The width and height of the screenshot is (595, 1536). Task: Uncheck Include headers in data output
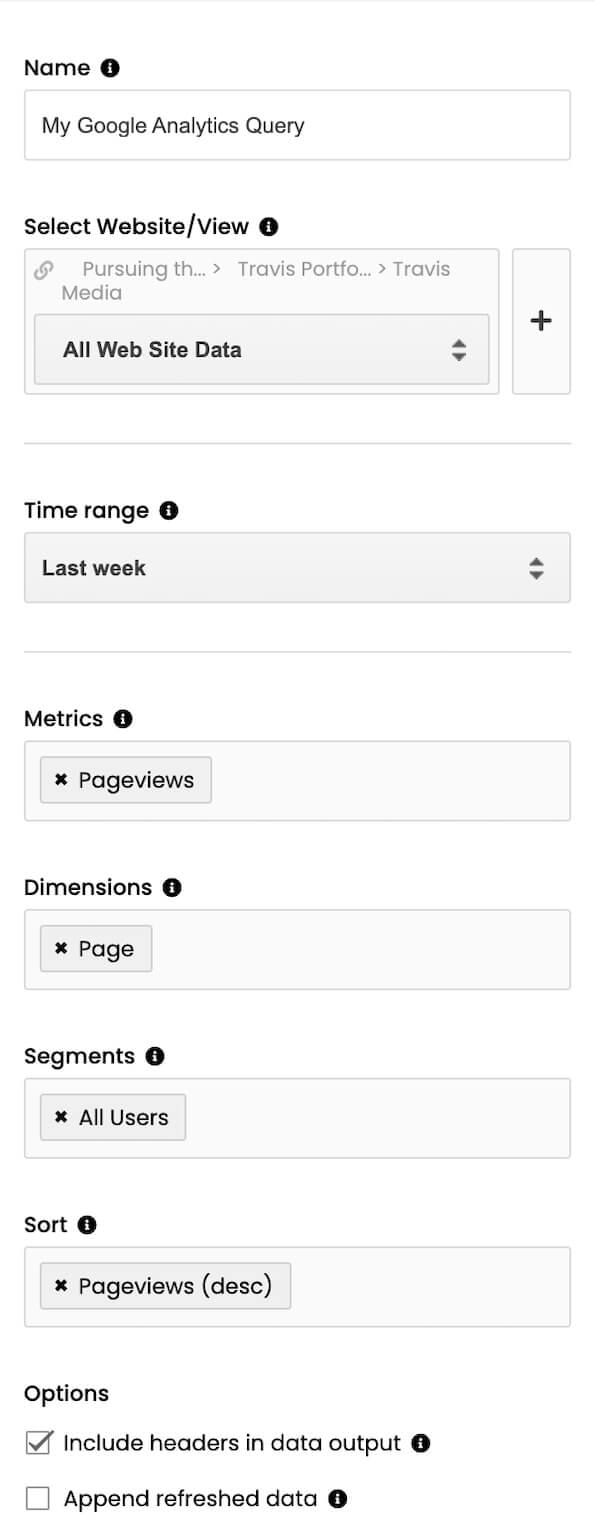[38, 1443]
